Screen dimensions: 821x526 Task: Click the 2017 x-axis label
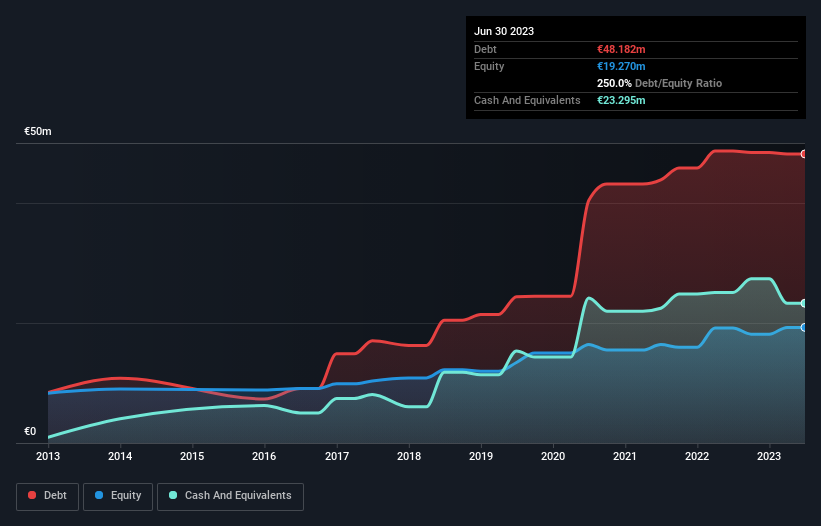pyautogui.click(x=337, y=456)
